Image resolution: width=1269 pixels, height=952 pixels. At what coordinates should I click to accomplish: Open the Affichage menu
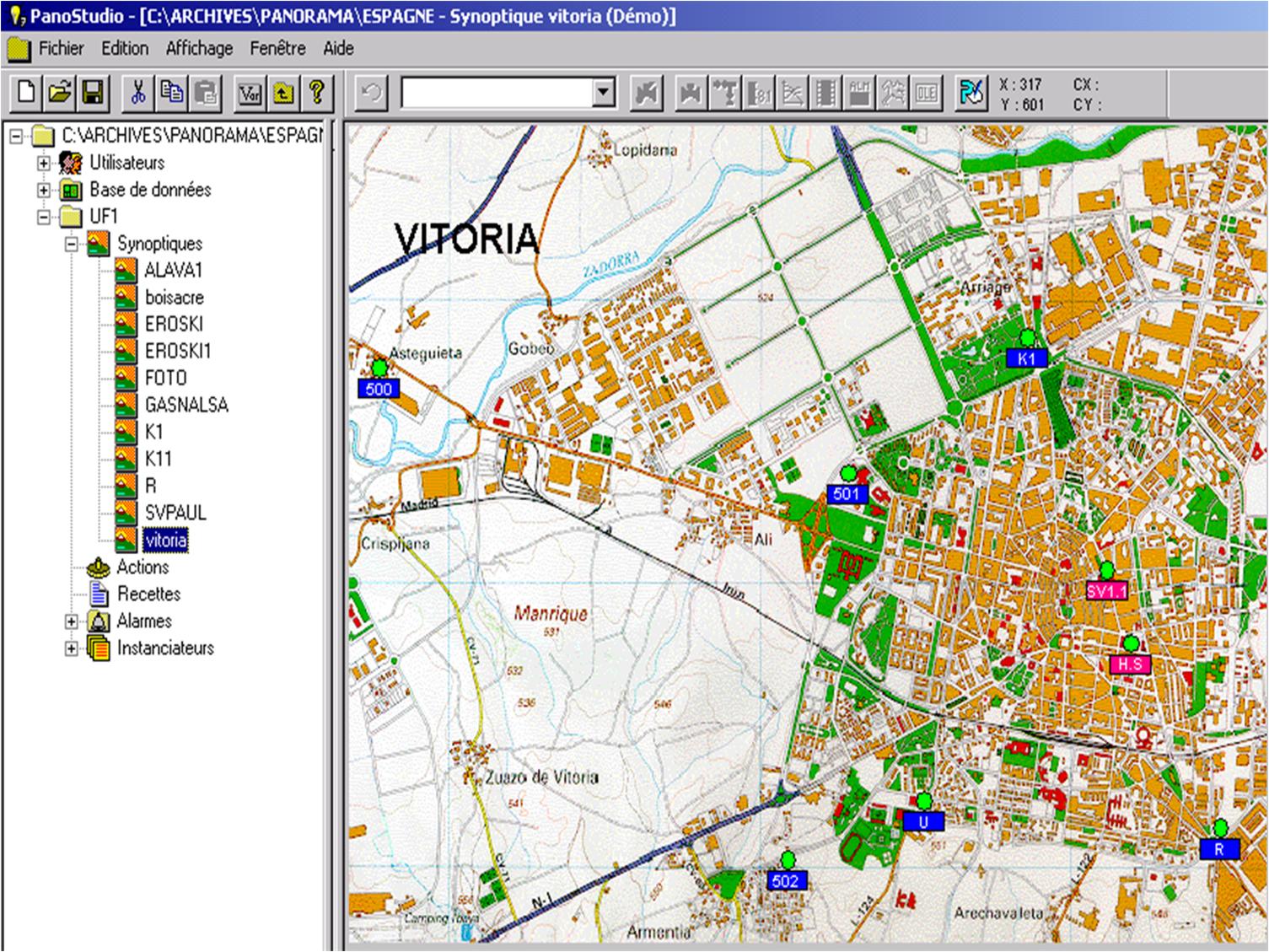[x=199, y=48]
